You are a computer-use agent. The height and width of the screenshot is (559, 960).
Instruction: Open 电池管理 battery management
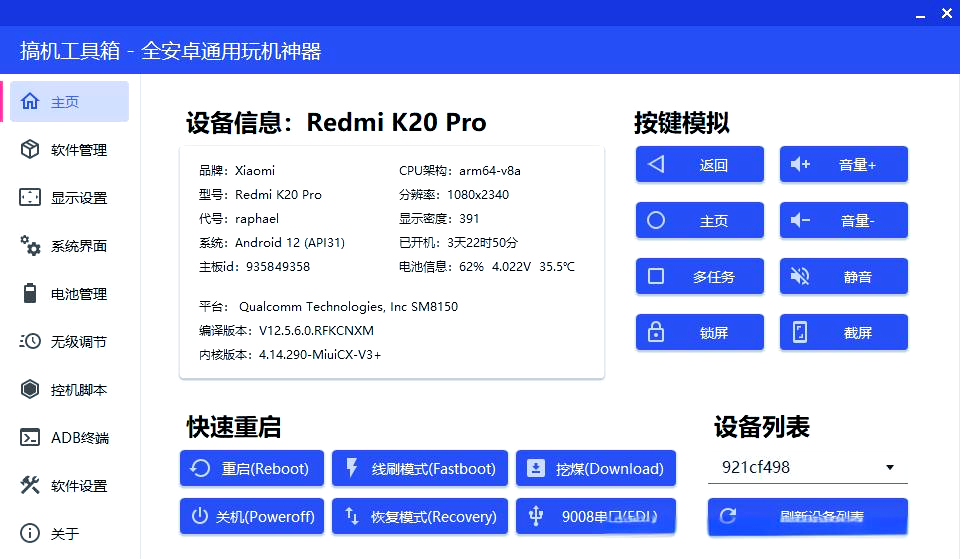tap(69, 293)
